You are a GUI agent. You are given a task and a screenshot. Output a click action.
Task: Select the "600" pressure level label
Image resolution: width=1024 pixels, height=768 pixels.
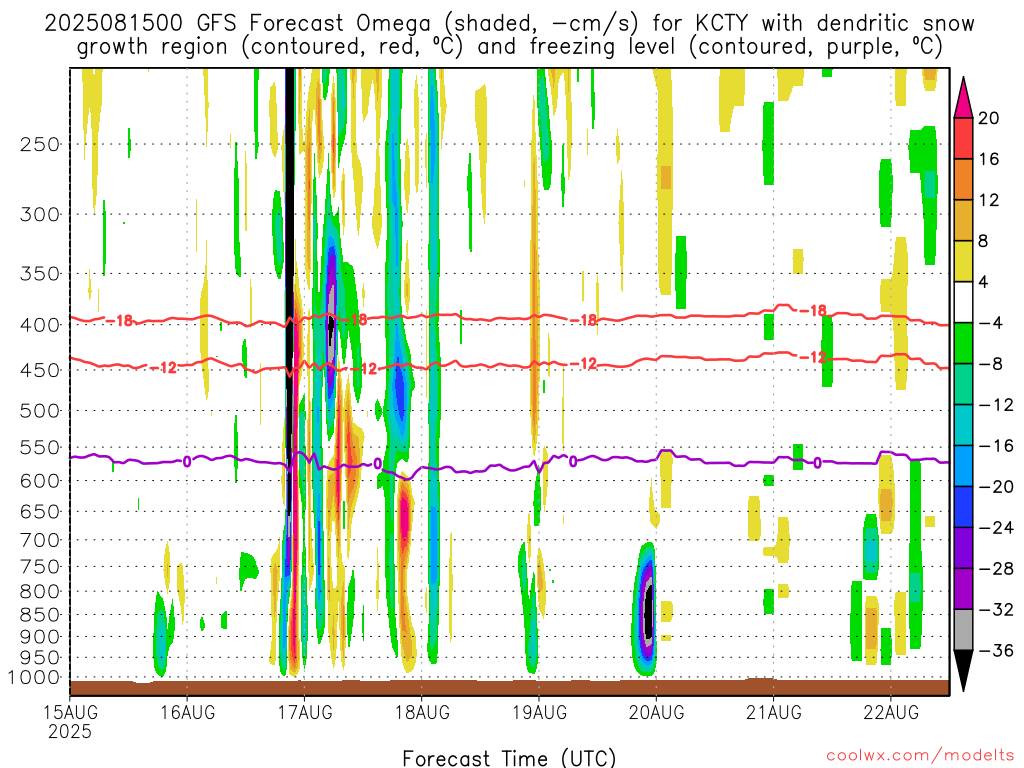(40, 481)
